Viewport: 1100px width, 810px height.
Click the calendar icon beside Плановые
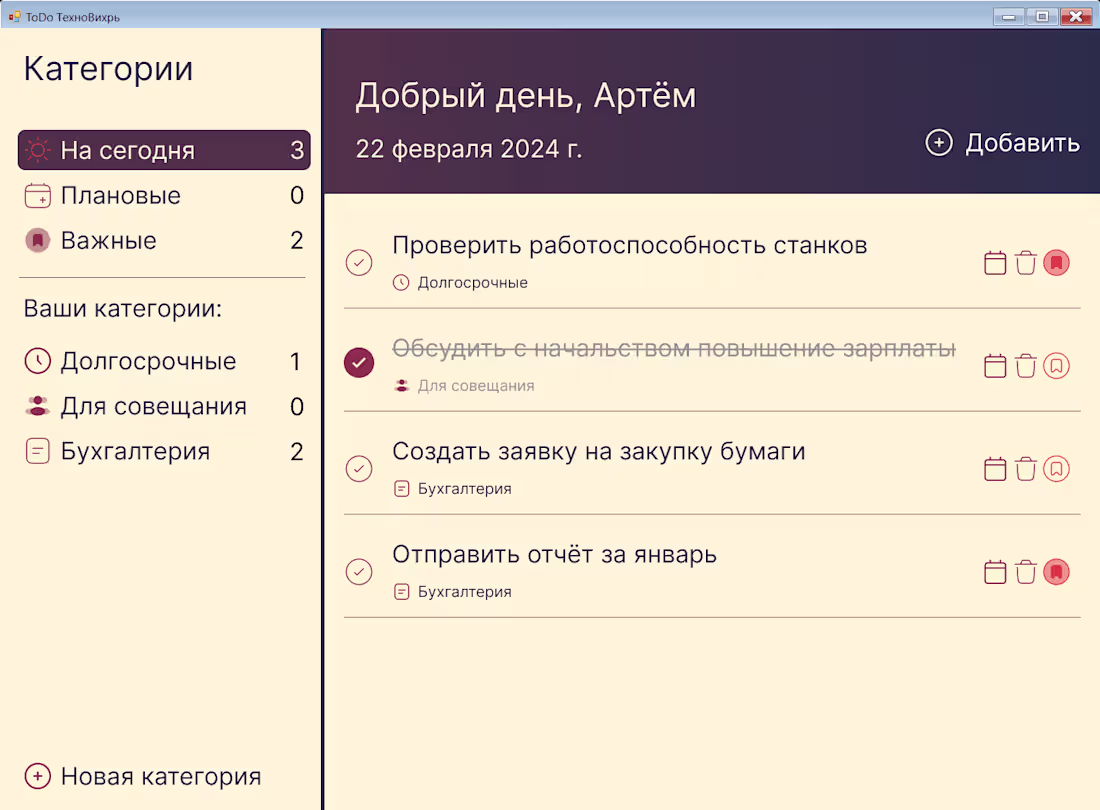pos(37,195)
